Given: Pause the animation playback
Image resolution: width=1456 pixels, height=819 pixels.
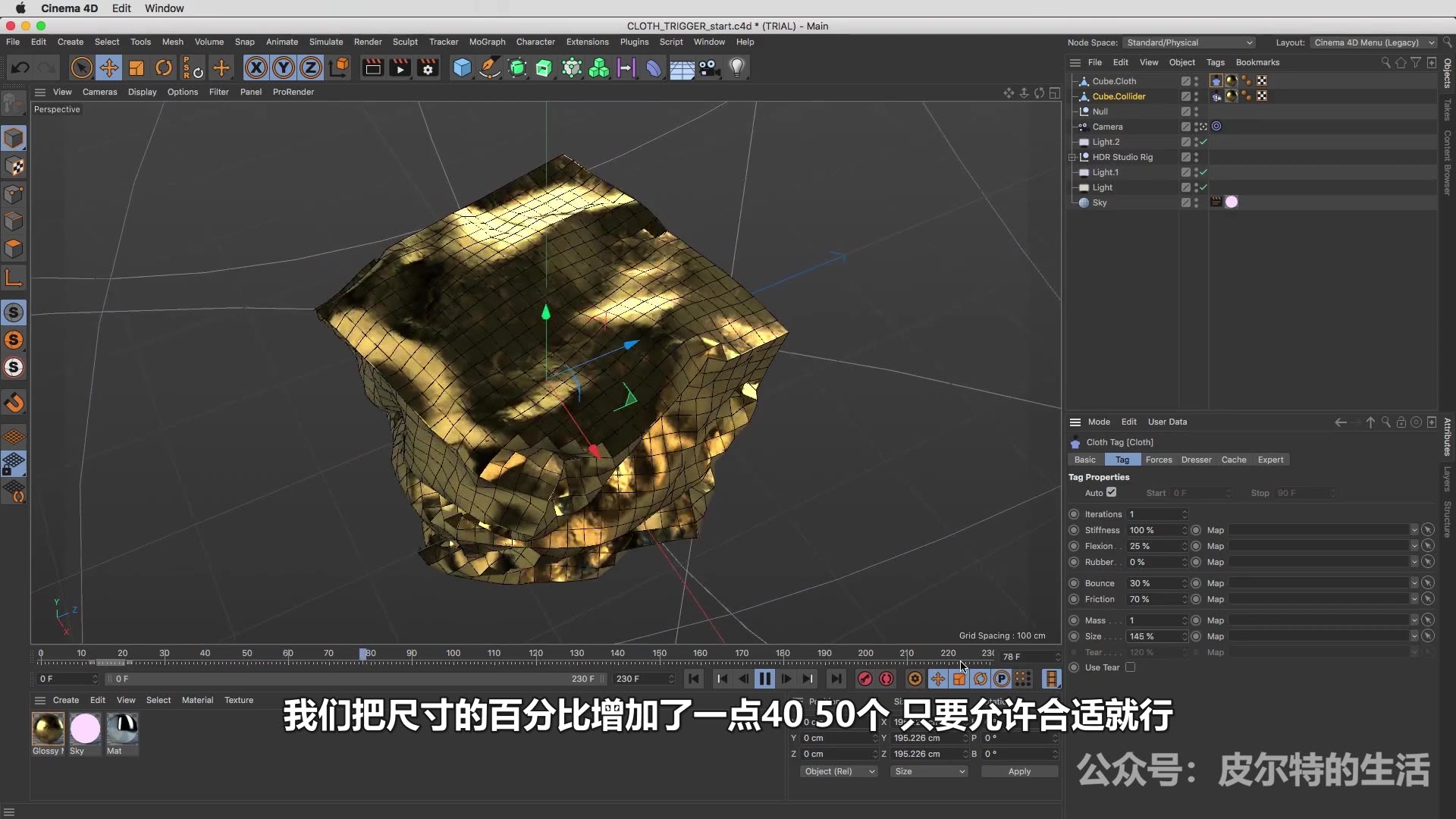Looking at the screenshot, I should (764, 679).
